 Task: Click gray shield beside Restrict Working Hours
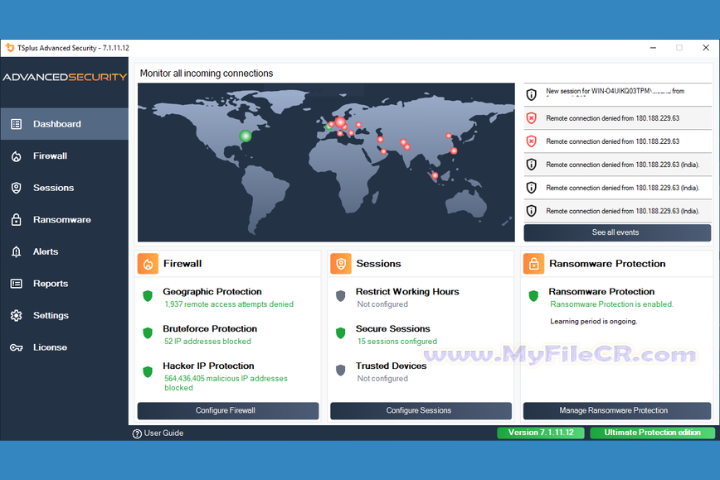coord(340,296)
